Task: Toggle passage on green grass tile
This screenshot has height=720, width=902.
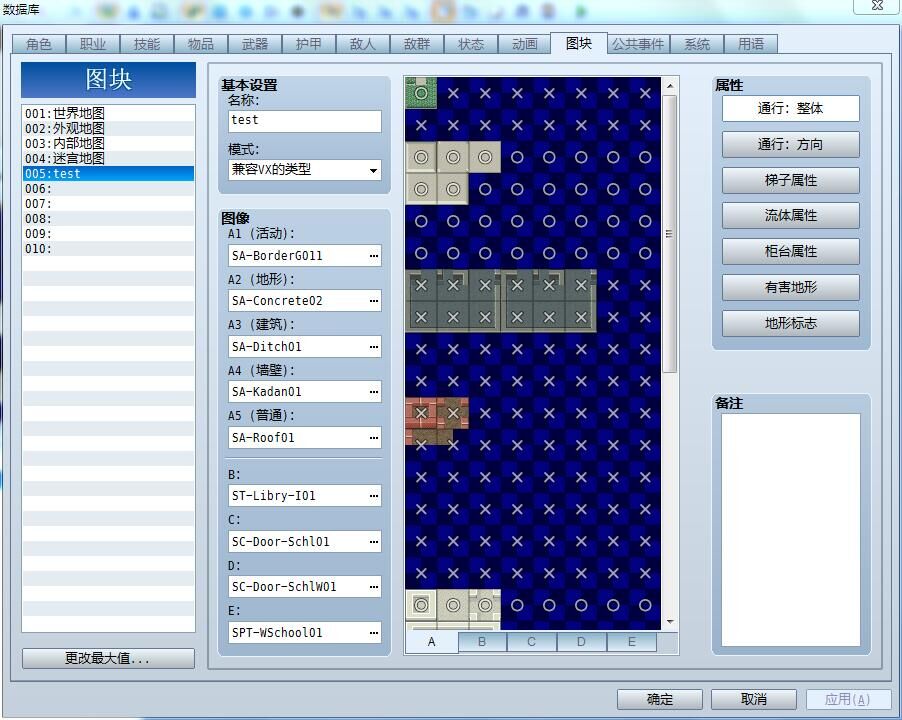Action: (x=421, y=93)
